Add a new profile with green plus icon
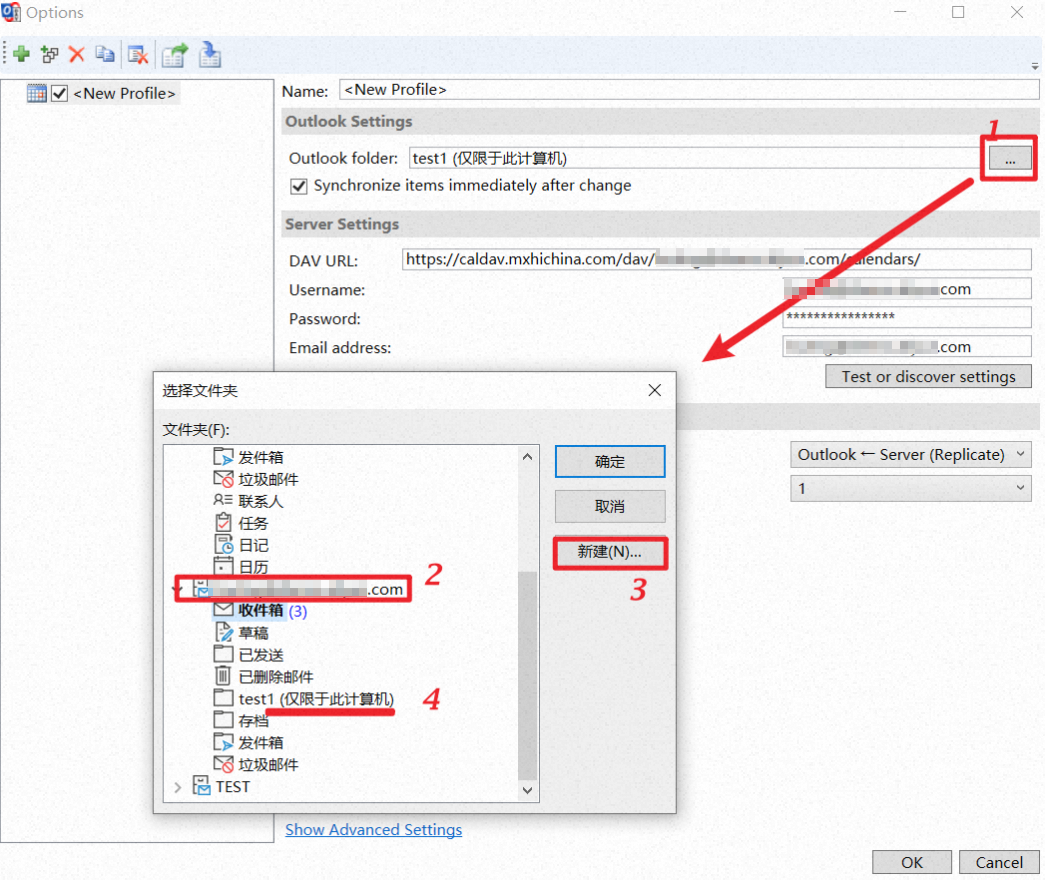Image resolution: width=1045 pixels, height=880 pixels. click(x=21, y=54)
